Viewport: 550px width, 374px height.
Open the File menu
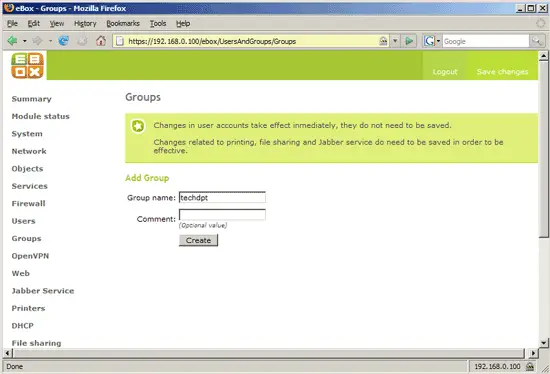pyautogui.click(x=12, y=24)
